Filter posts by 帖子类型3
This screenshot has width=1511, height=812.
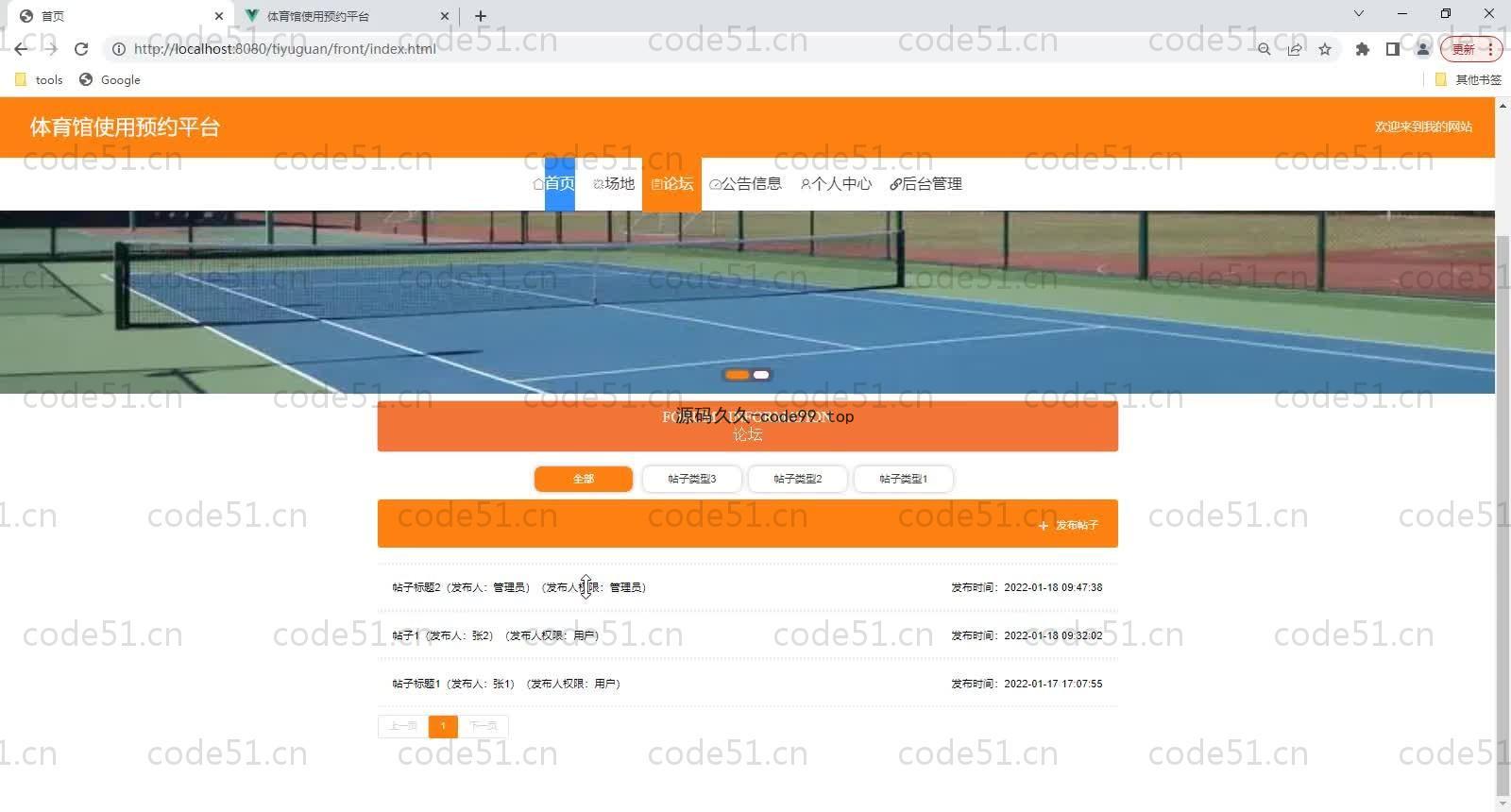[692, 479]
